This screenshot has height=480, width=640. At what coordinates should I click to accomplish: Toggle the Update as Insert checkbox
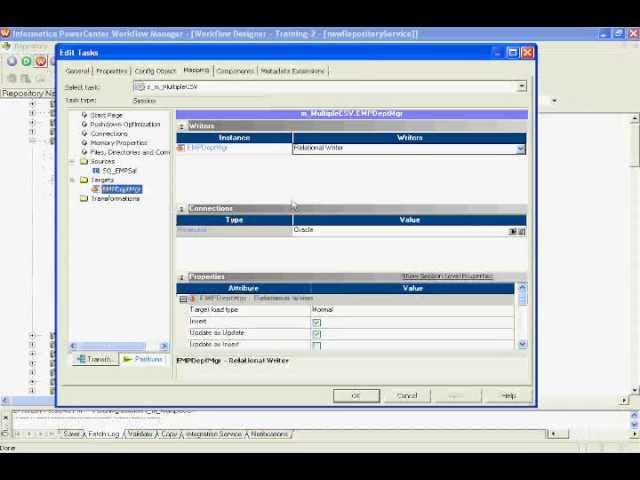pyautogui.click(x=316, y=345)
